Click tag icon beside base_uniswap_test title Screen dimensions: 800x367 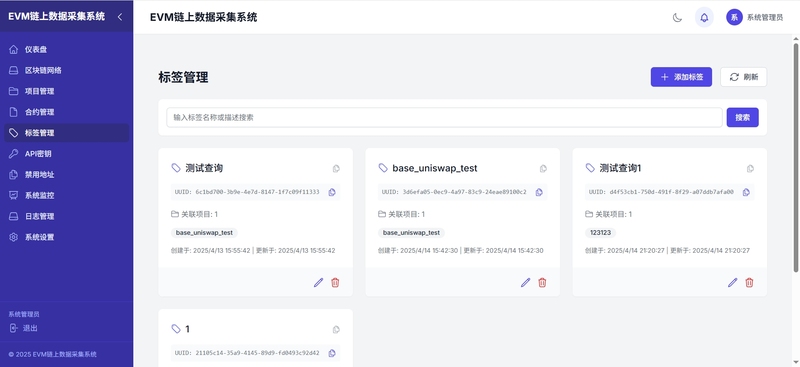click(383, 168)
